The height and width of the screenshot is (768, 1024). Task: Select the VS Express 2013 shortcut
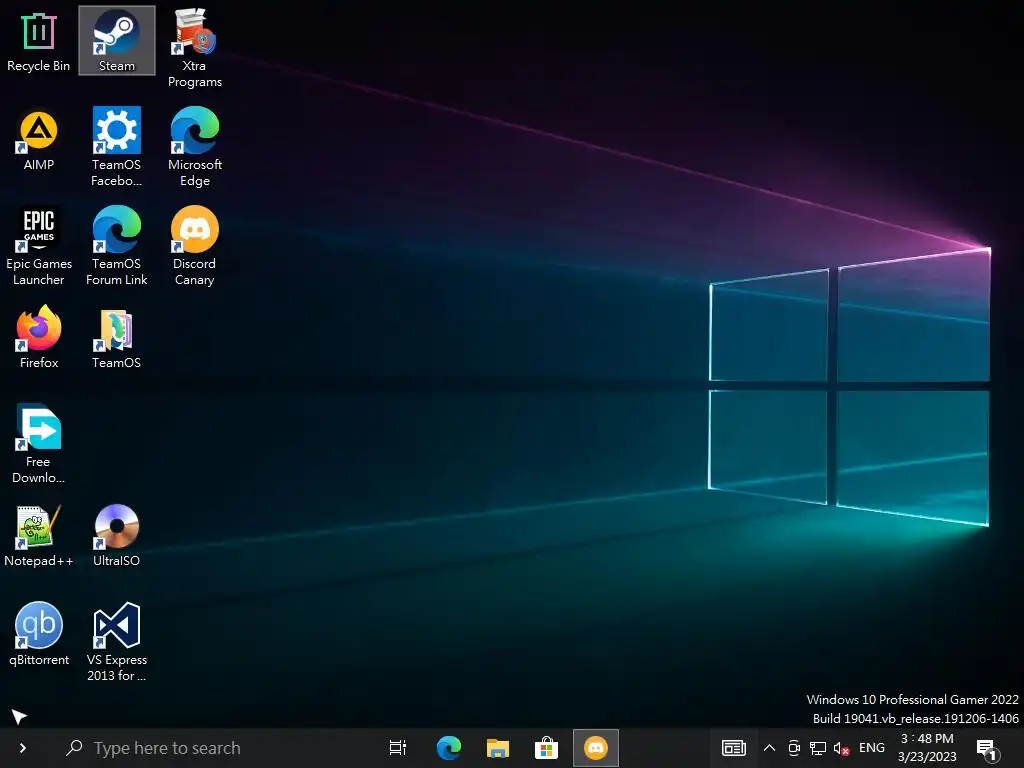click(x=117, y=643)
